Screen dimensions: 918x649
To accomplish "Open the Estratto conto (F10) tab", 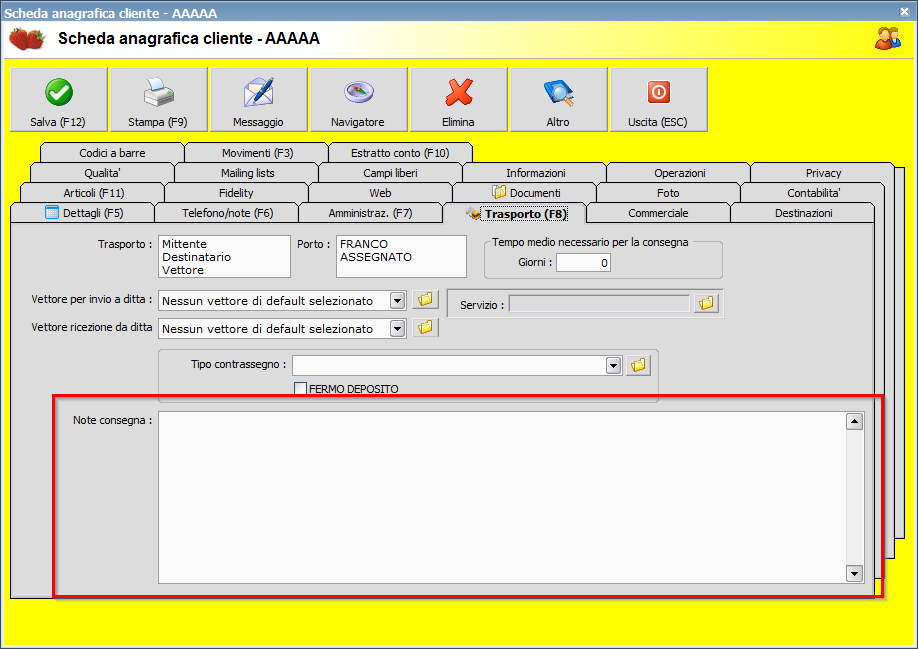I will (x=400, y=153).
